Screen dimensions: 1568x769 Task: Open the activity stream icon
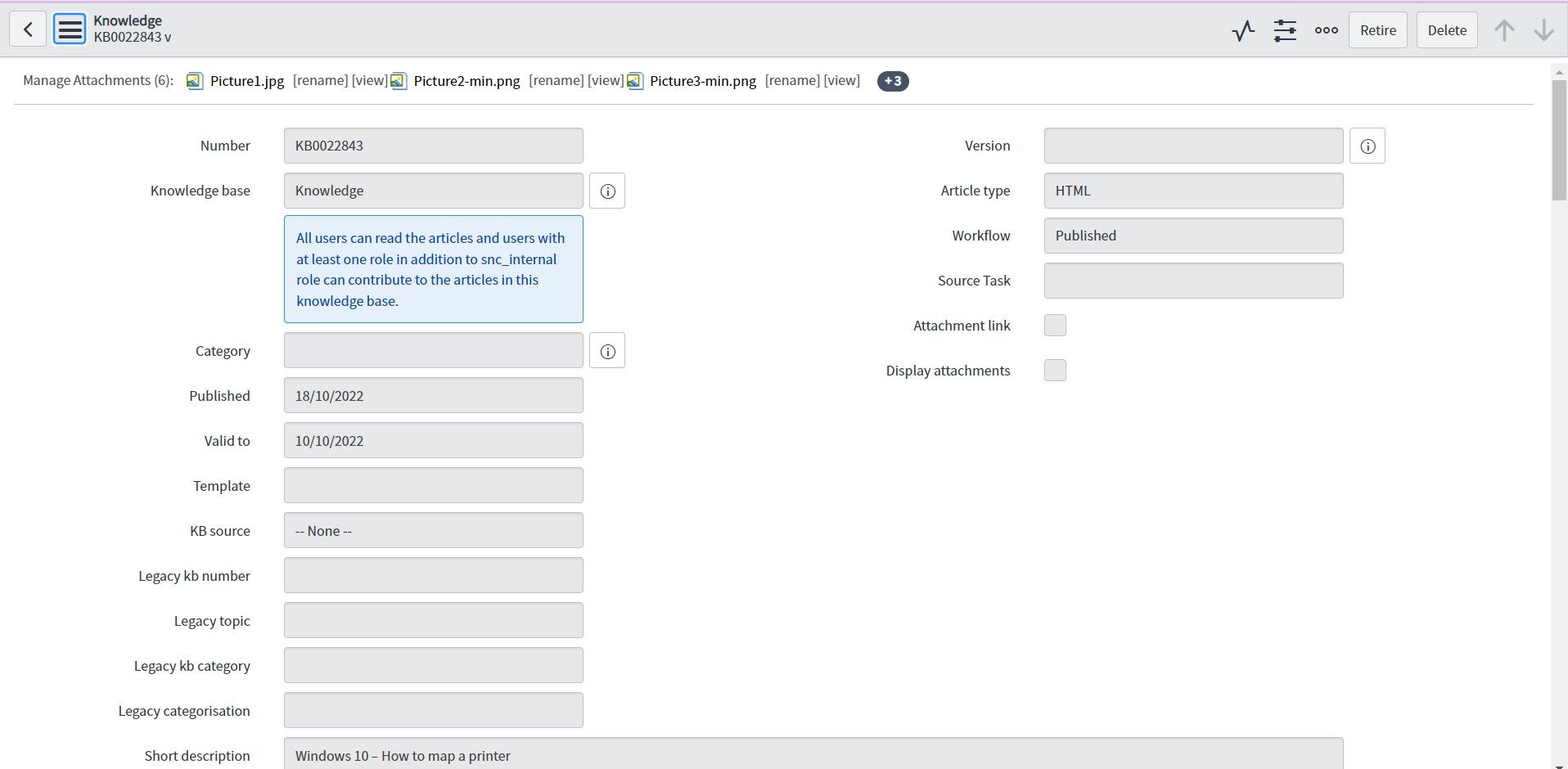coord(1243,31)
